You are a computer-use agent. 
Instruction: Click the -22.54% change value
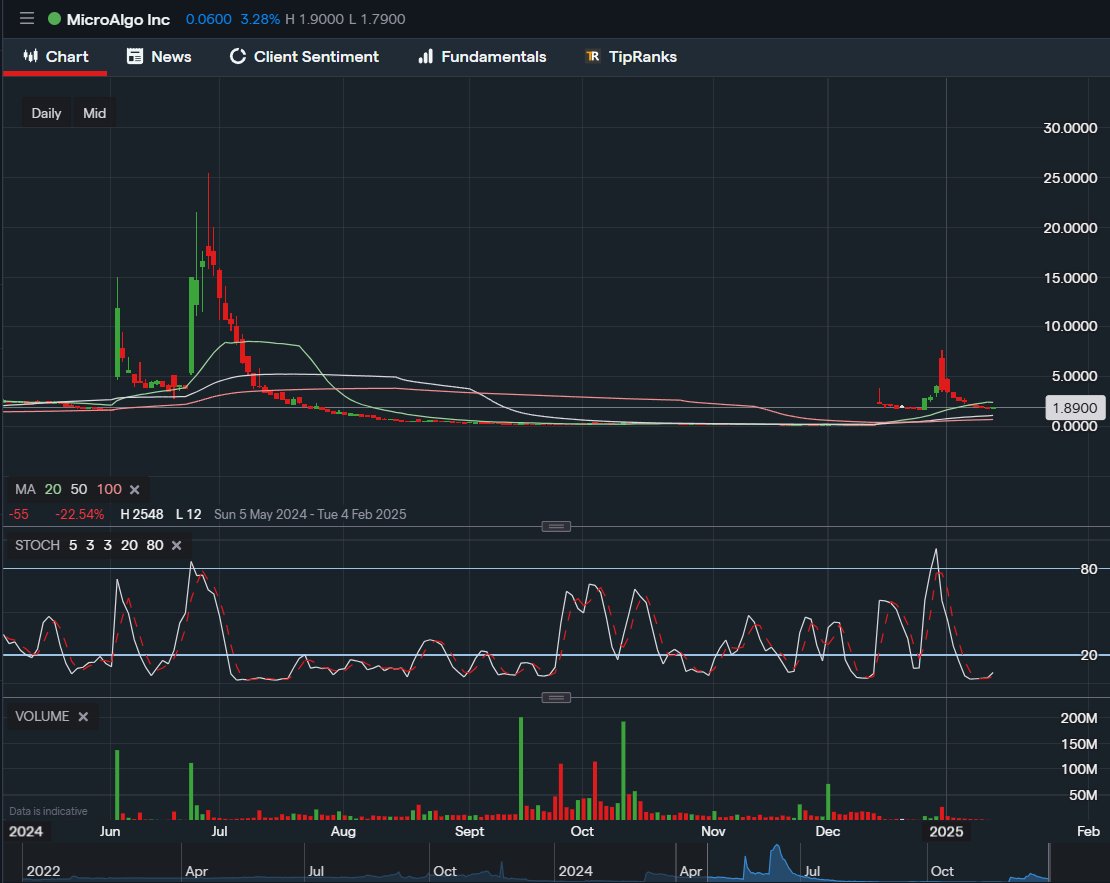[80, 514]
